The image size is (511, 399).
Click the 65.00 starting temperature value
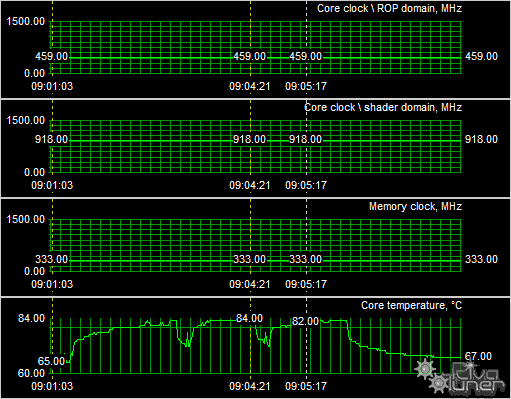51,361
